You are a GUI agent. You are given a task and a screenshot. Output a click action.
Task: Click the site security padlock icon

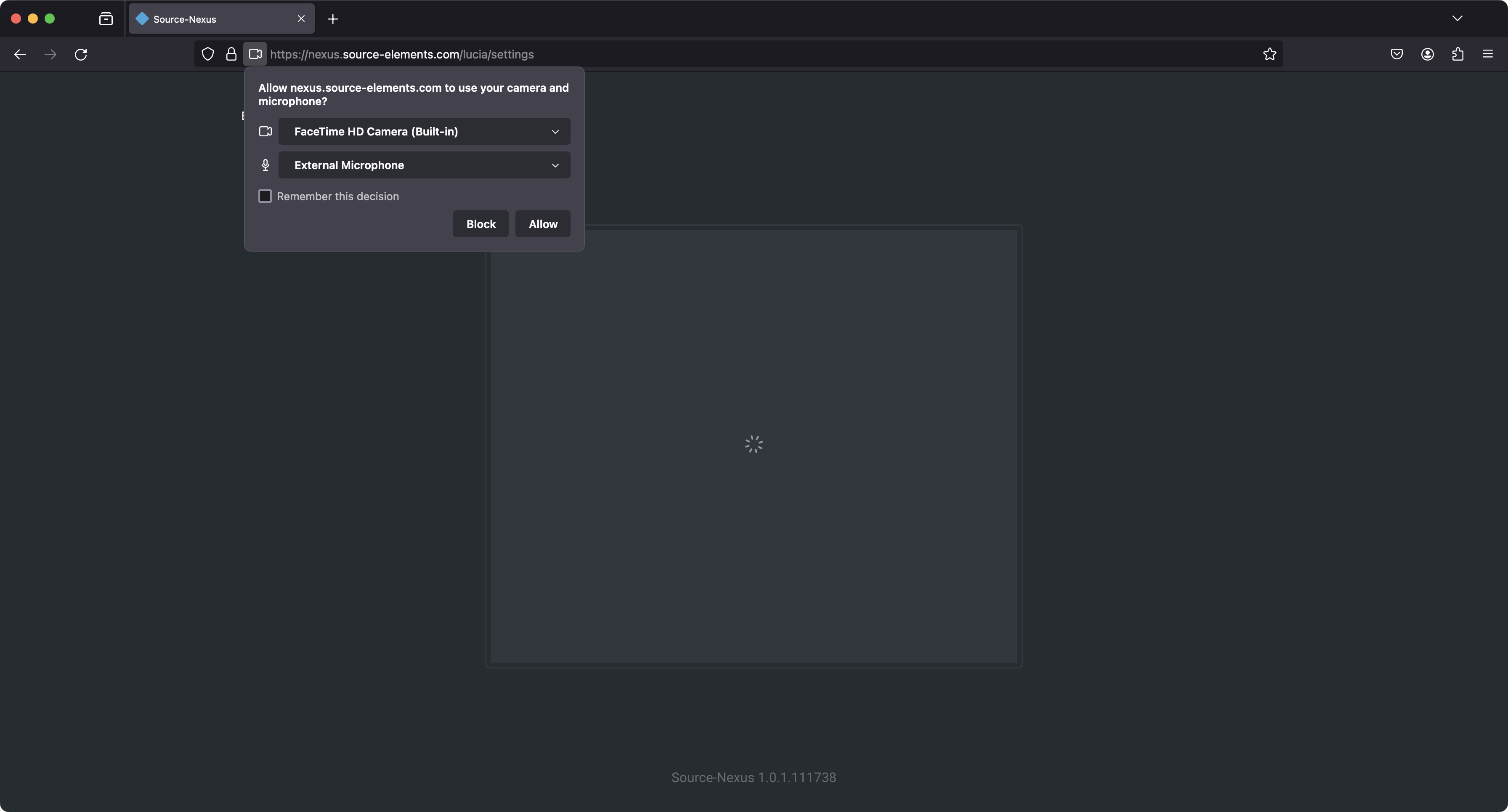point(231,54)
